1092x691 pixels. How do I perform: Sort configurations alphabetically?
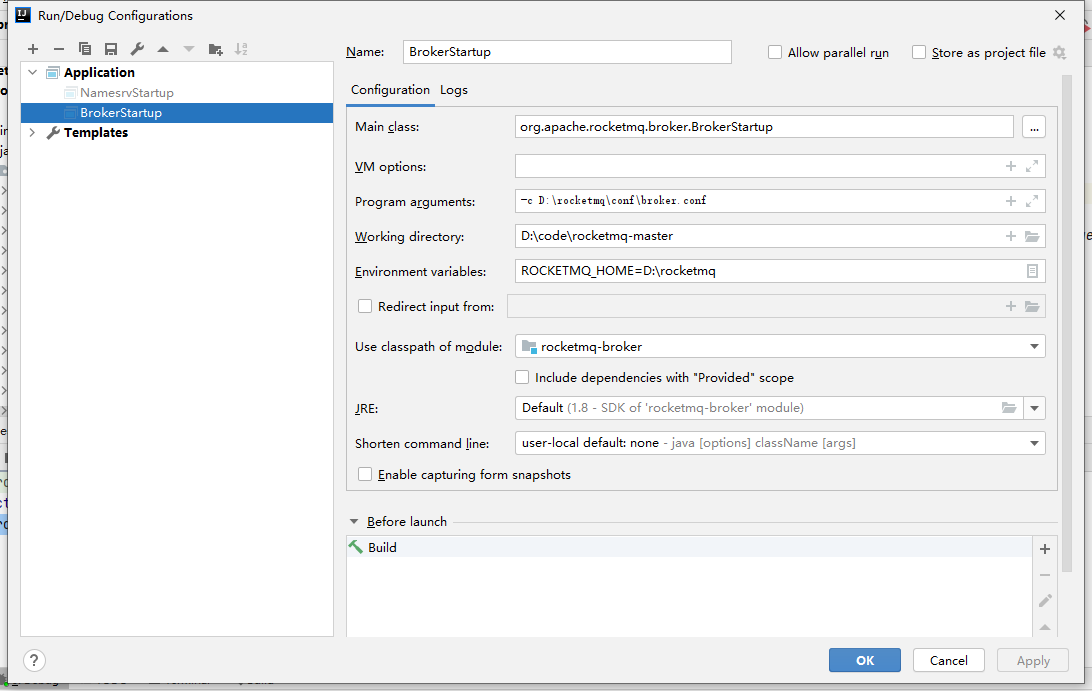click(x=241, y=49)
